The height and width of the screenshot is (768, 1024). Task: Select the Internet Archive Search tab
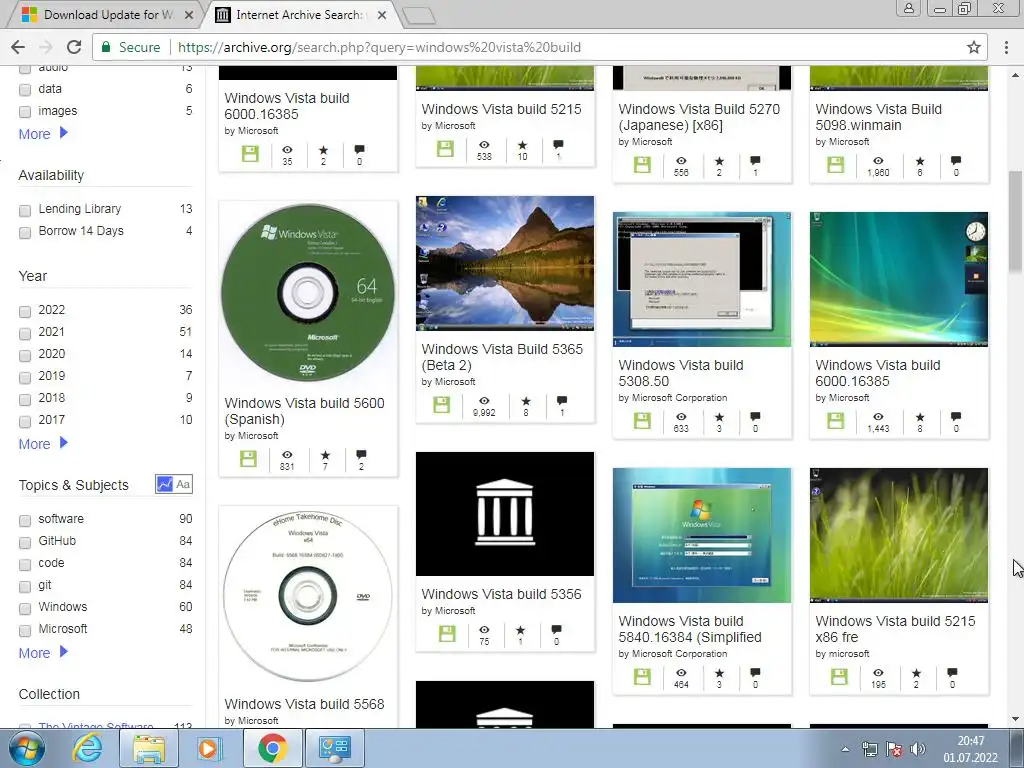tap(297, 15)
